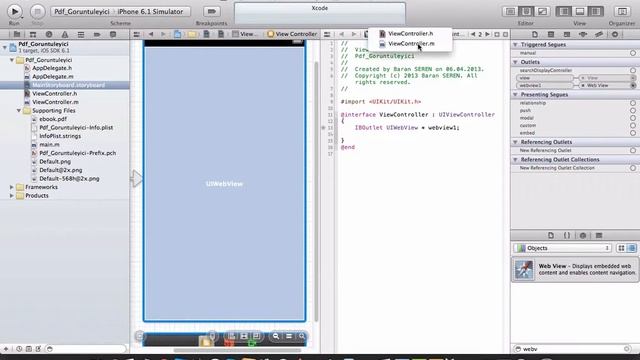Screen dimensions: 640x360
Task: Click searchDisplayController outlet connection circle
Action: click(x=633, y=70)
